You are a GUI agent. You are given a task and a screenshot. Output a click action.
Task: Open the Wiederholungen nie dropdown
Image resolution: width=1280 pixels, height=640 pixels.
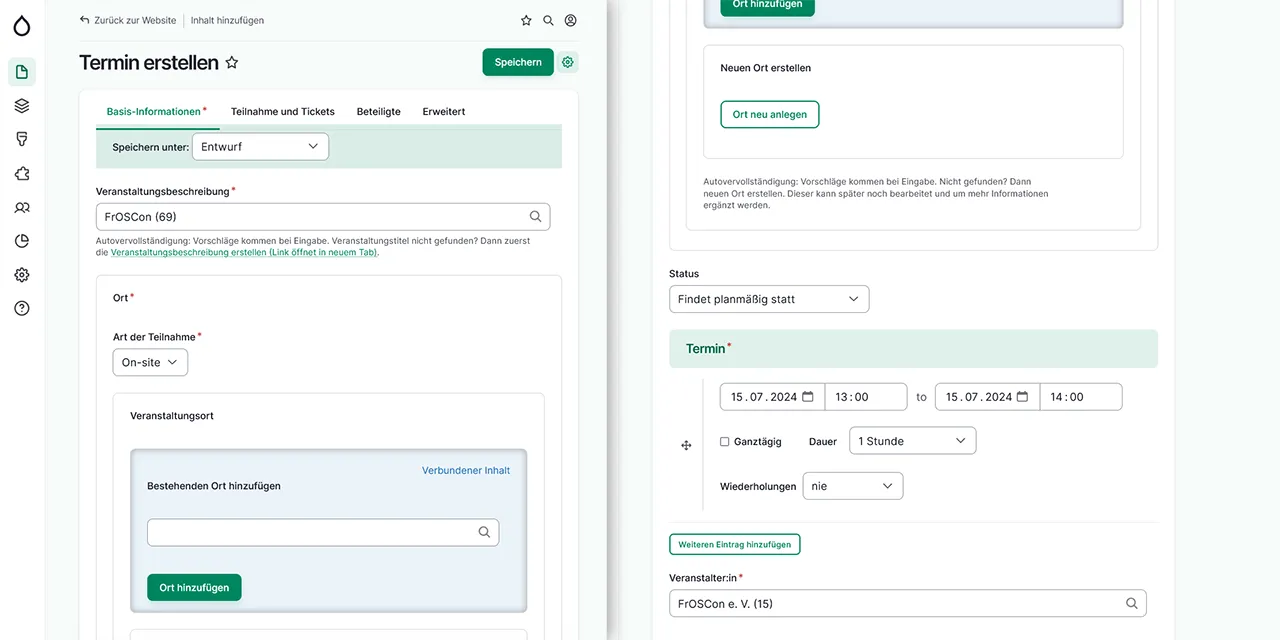[853, 486]
